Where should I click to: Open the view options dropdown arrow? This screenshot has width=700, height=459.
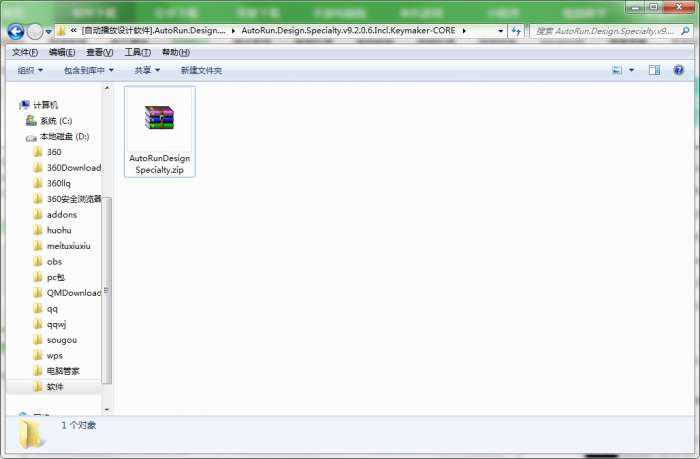[631, 70]
